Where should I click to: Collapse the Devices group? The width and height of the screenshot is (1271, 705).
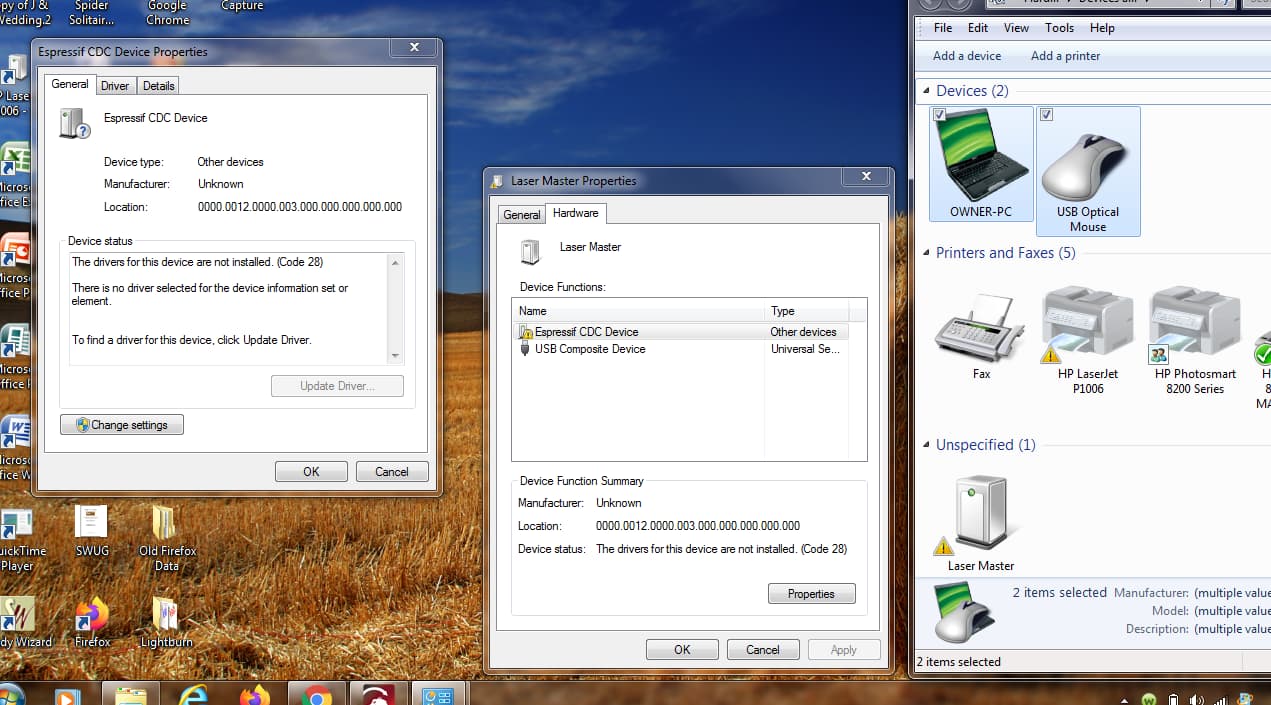point(926,91)
